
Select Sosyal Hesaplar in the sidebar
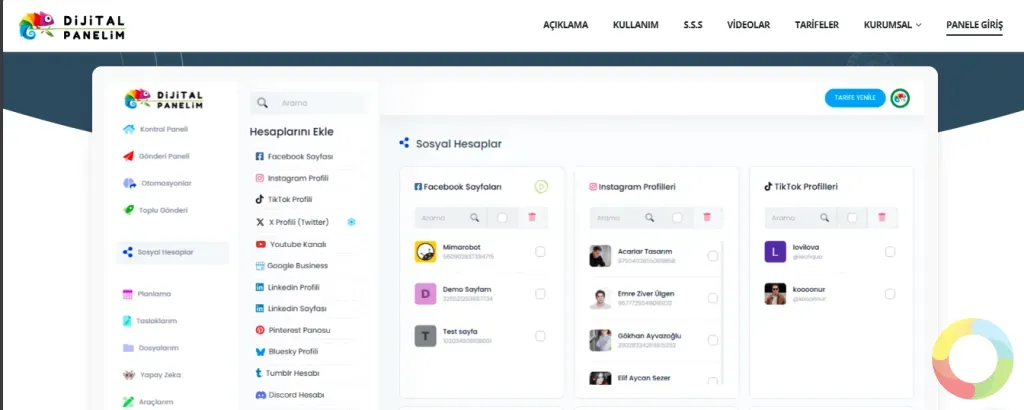(x=172, y=253)
